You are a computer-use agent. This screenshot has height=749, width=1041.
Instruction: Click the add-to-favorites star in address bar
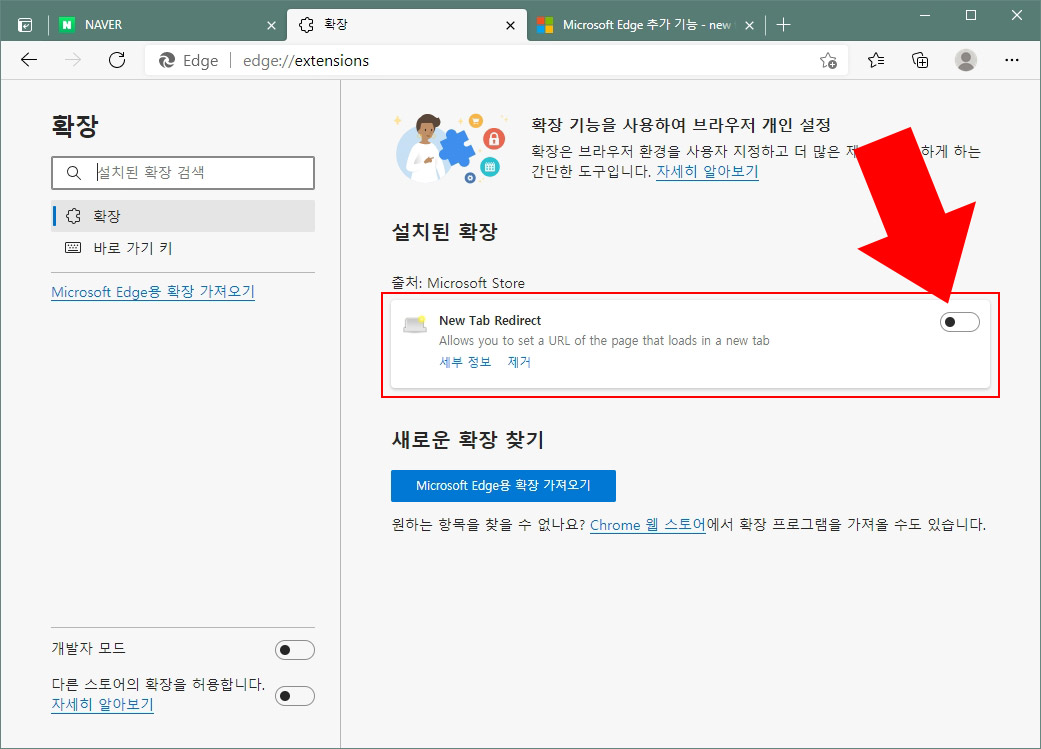(x=828, y=61)
